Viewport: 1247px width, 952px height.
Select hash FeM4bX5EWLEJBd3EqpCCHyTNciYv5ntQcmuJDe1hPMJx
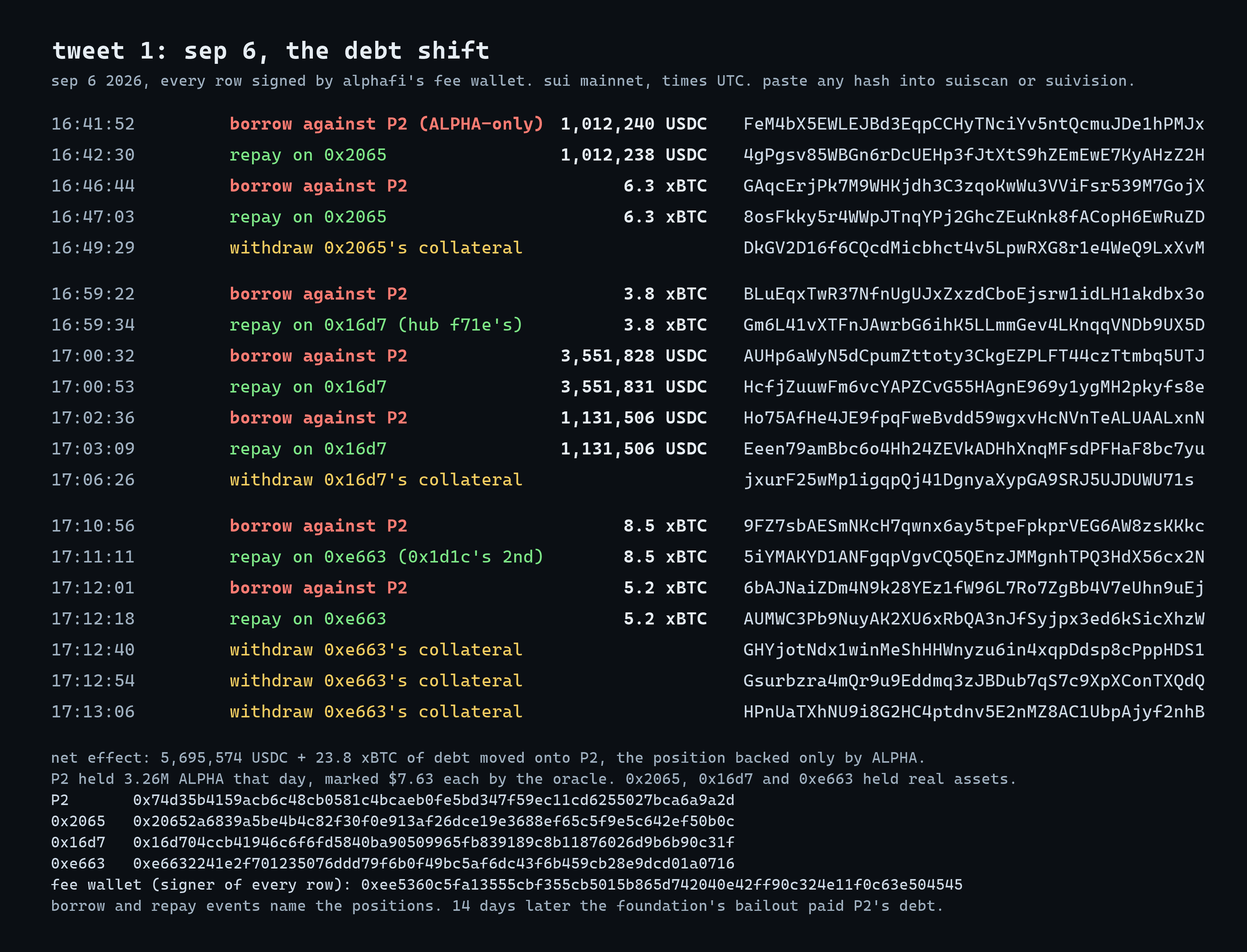(974, 124)
